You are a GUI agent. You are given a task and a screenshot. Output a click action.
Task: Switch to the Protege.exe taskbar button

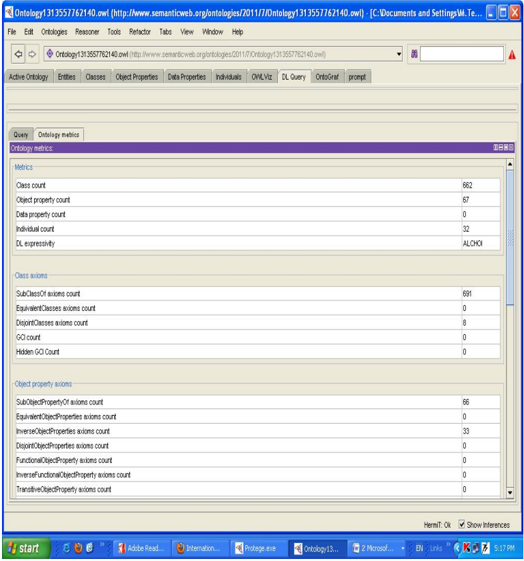[256, 548]
